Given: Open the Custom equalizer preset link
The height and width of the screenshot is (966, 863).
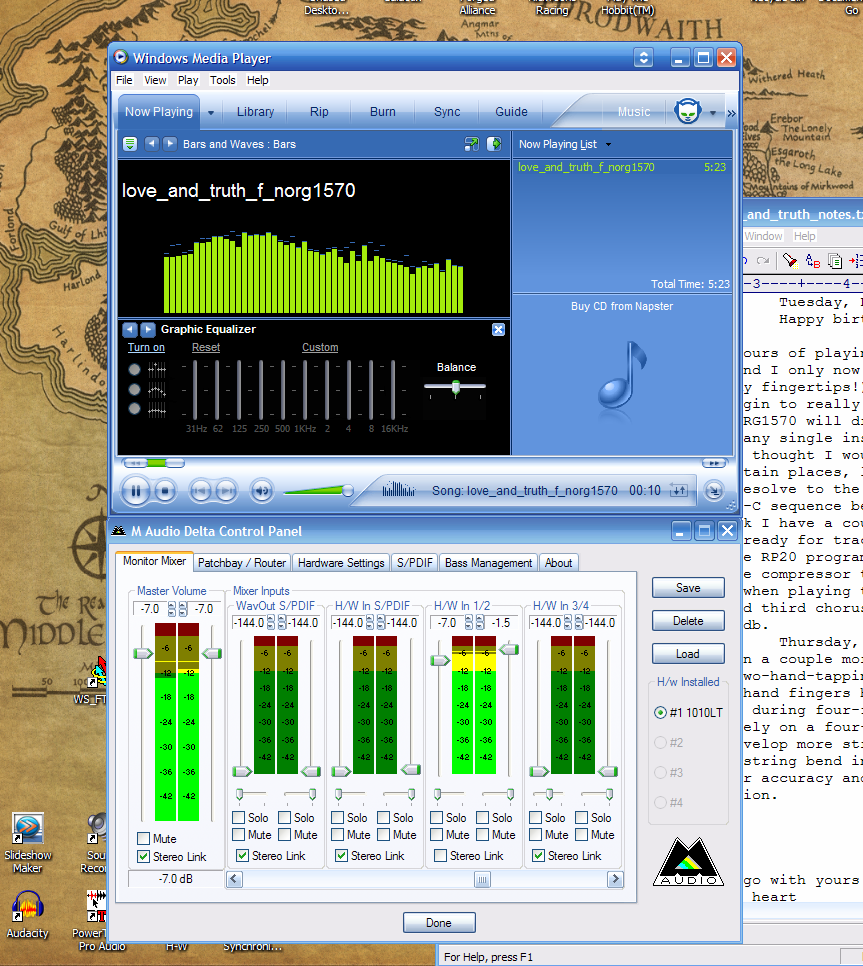Looking at the screenshot, I should click(320, 347).
